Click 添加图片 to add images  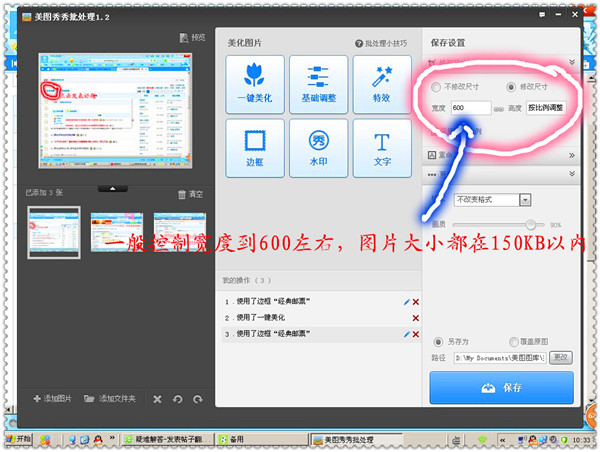52,399
